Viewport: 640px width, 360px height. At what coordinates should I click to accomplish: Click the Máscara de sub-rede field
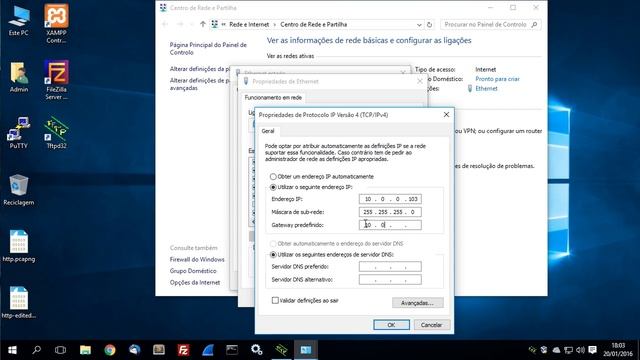pos(390,212)
